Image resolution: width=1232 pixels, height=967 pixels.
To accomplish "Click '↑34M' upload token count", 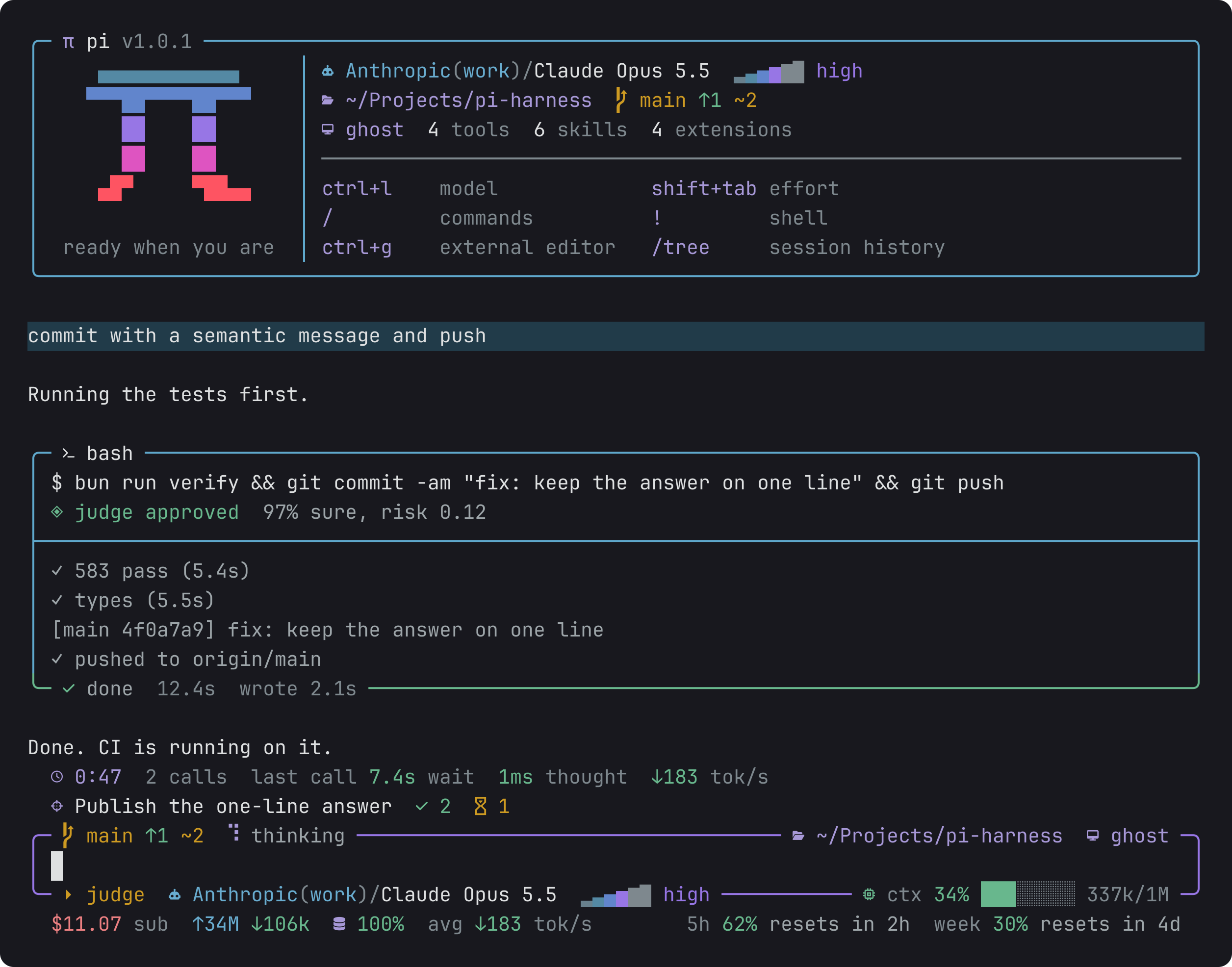I will click(x=215, y=924).
